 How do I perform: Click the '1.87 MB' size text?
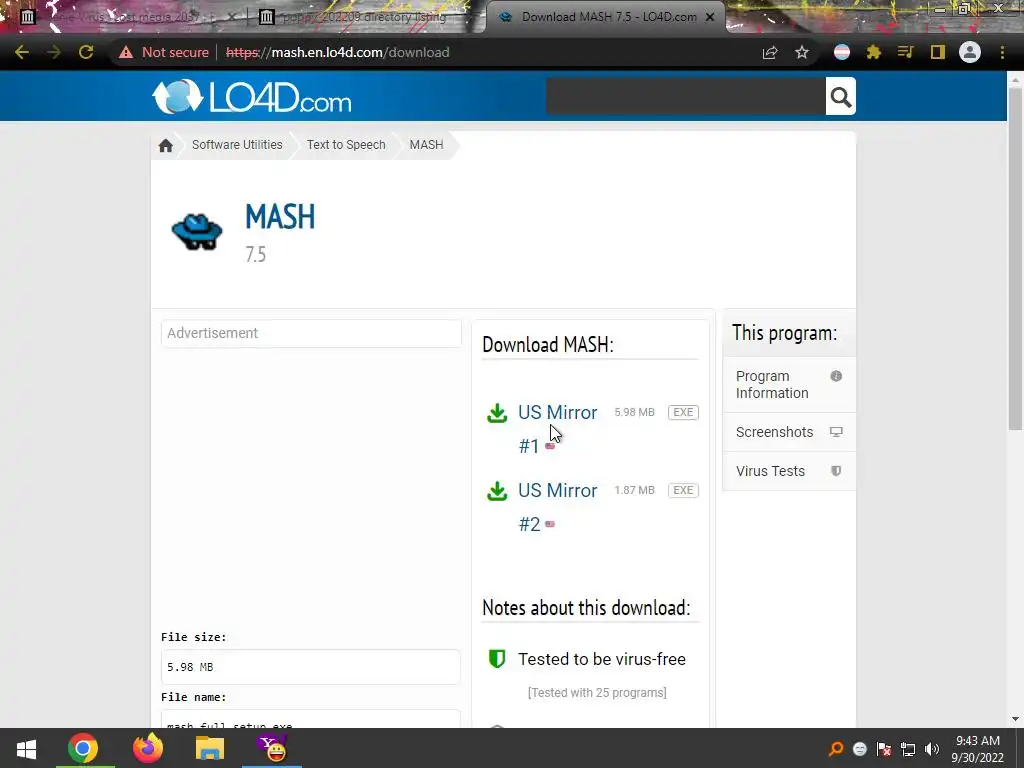[x=634, y=490]
